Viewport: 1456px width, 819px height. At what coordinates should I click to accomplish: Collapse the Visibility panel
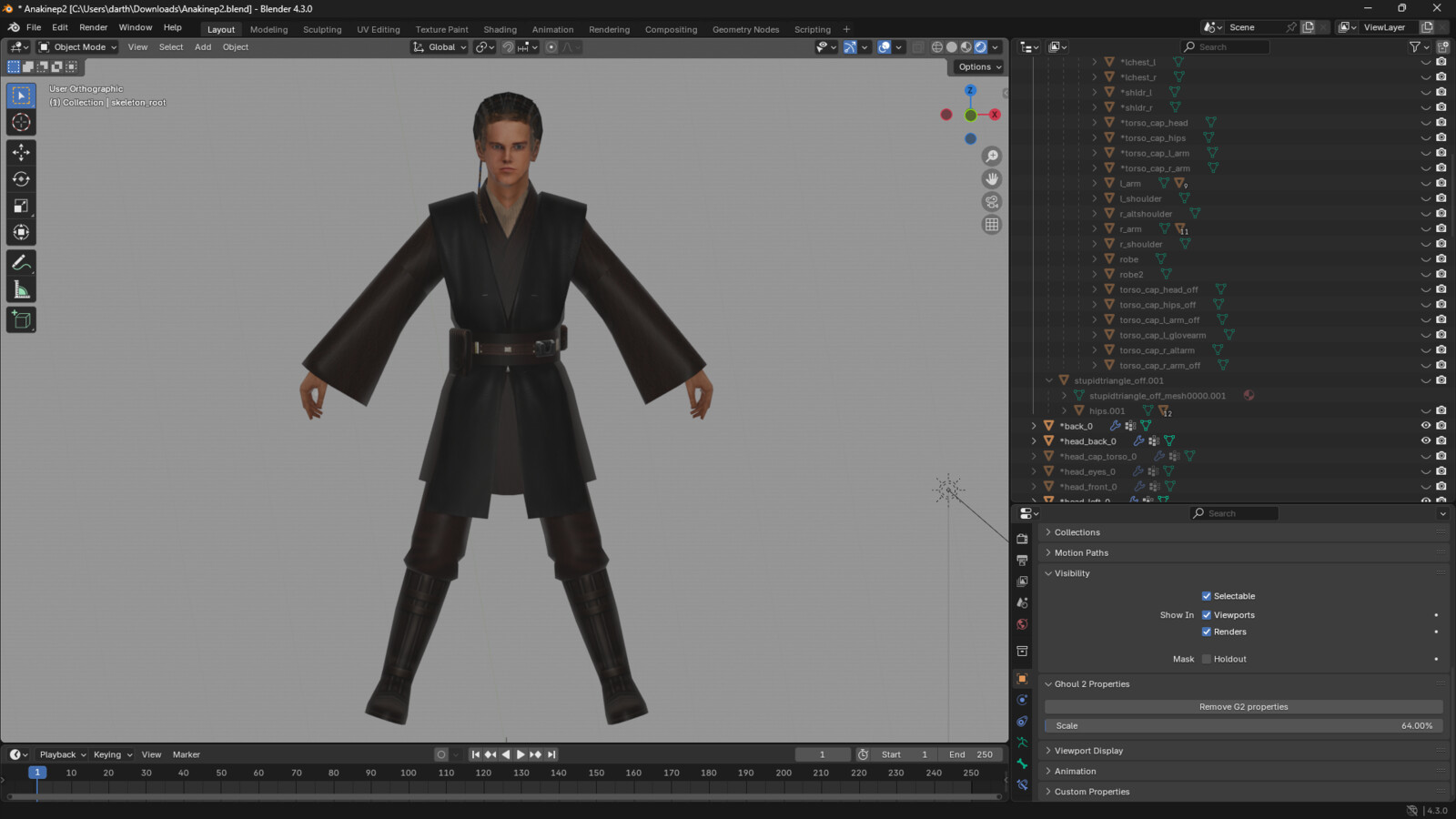click(1072, 573)
